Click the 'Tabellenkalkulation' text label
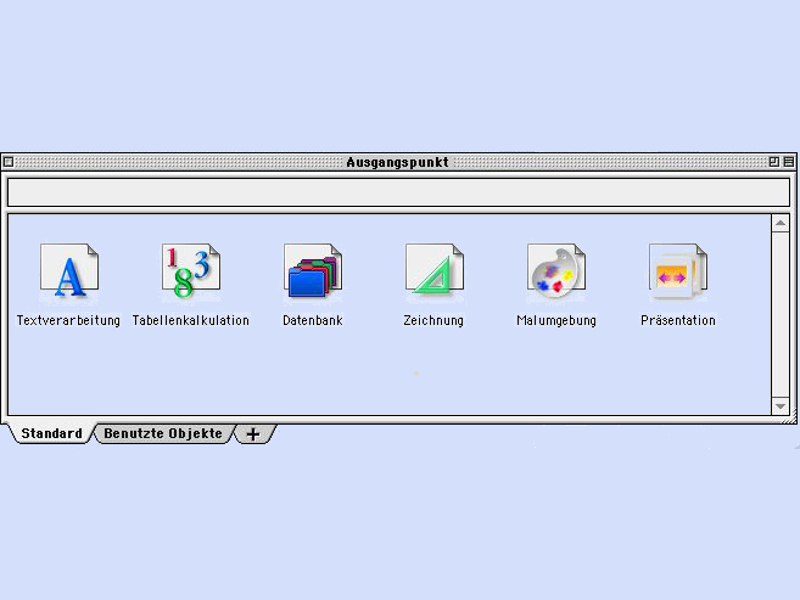 click(x=190, y=321)
